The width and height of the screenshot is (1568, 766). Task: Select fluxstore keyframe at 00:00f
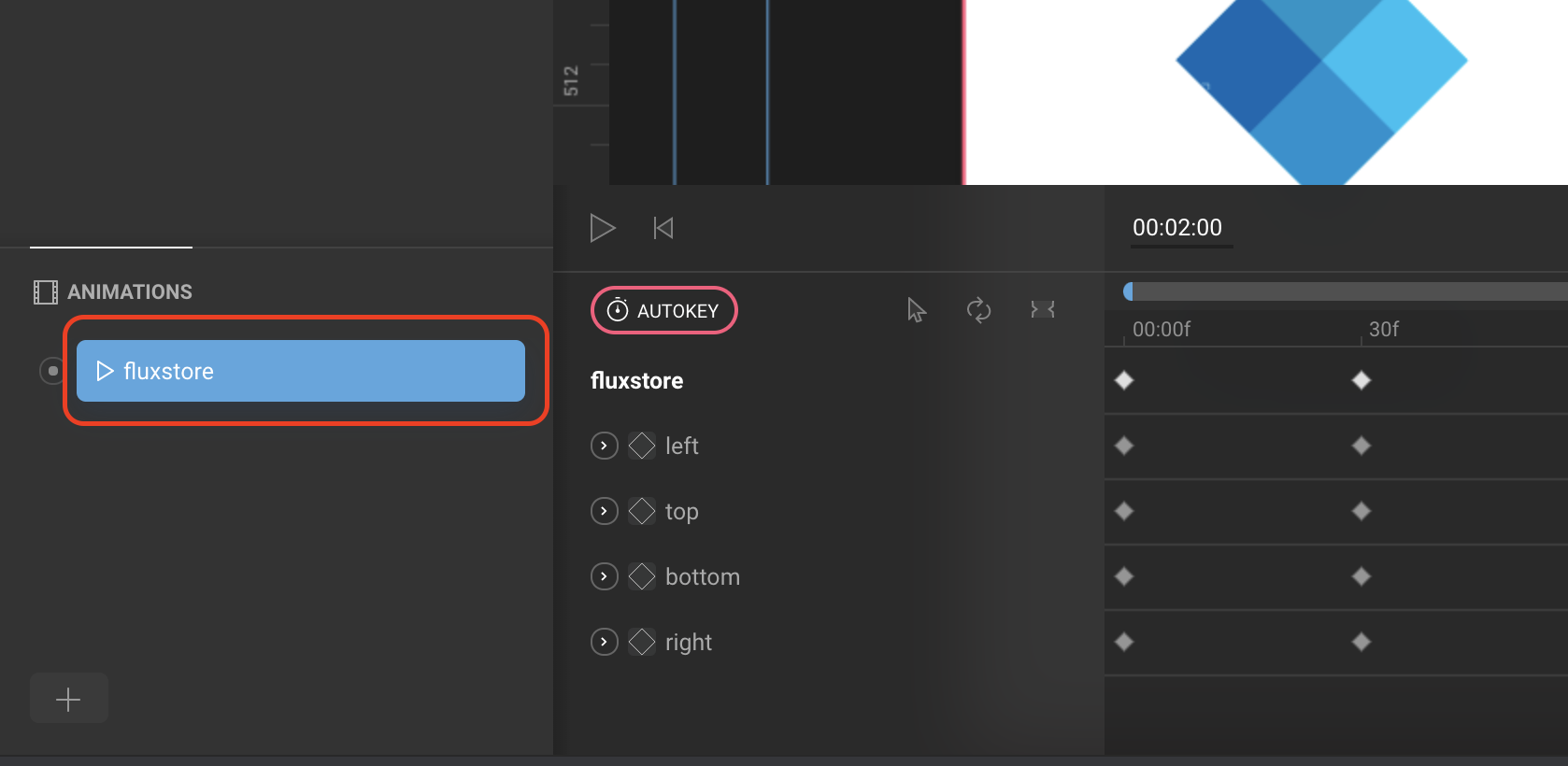(1124, 380)
